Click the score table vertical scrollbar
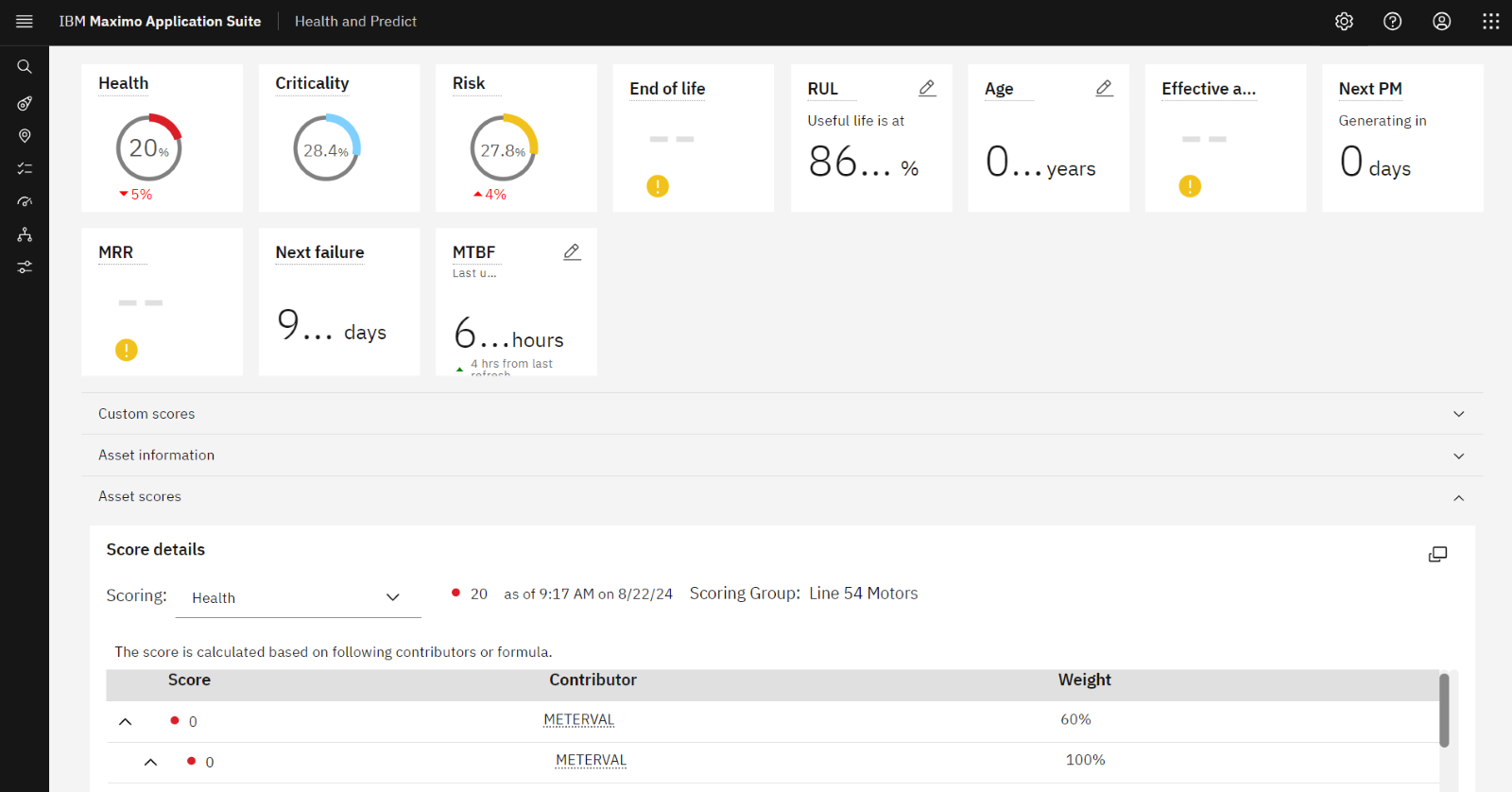The width and height of the screenshot is (1512, 792). click(x=1444, y=711)
